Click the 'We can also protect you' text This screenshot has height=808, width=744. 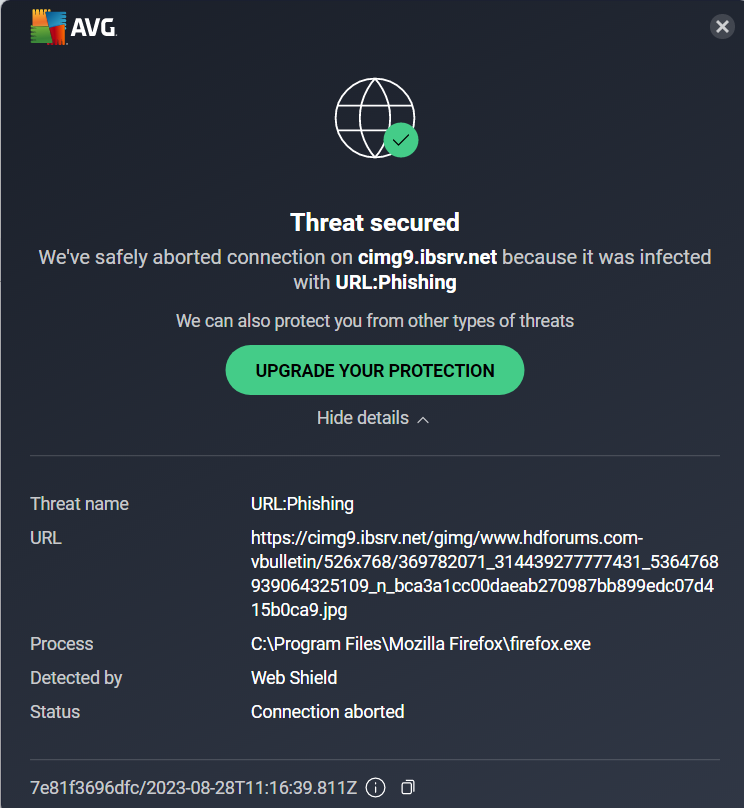click(x=375, y=321)
